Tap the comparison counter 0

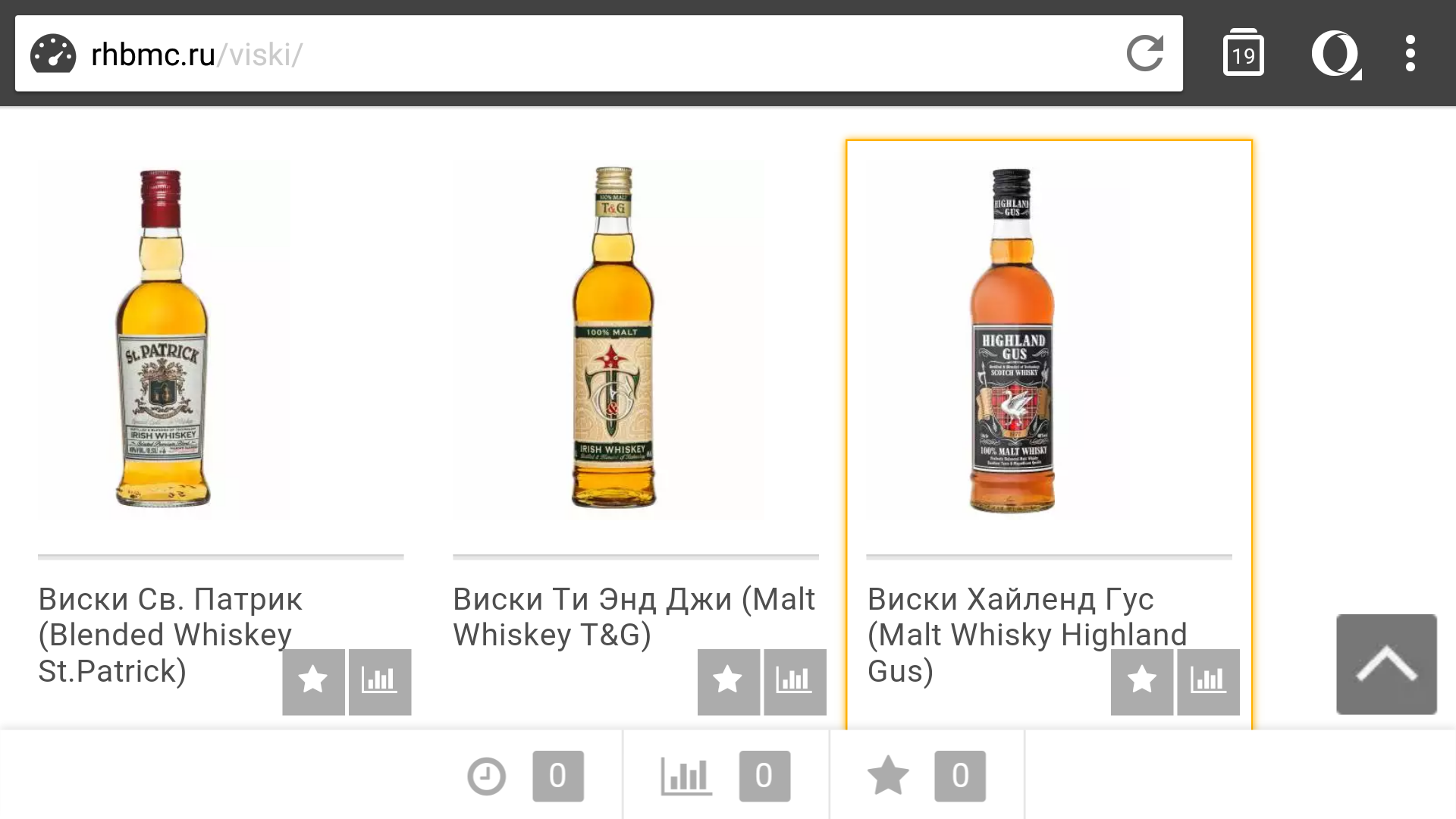pyautogui.click(x=764, y=776)
